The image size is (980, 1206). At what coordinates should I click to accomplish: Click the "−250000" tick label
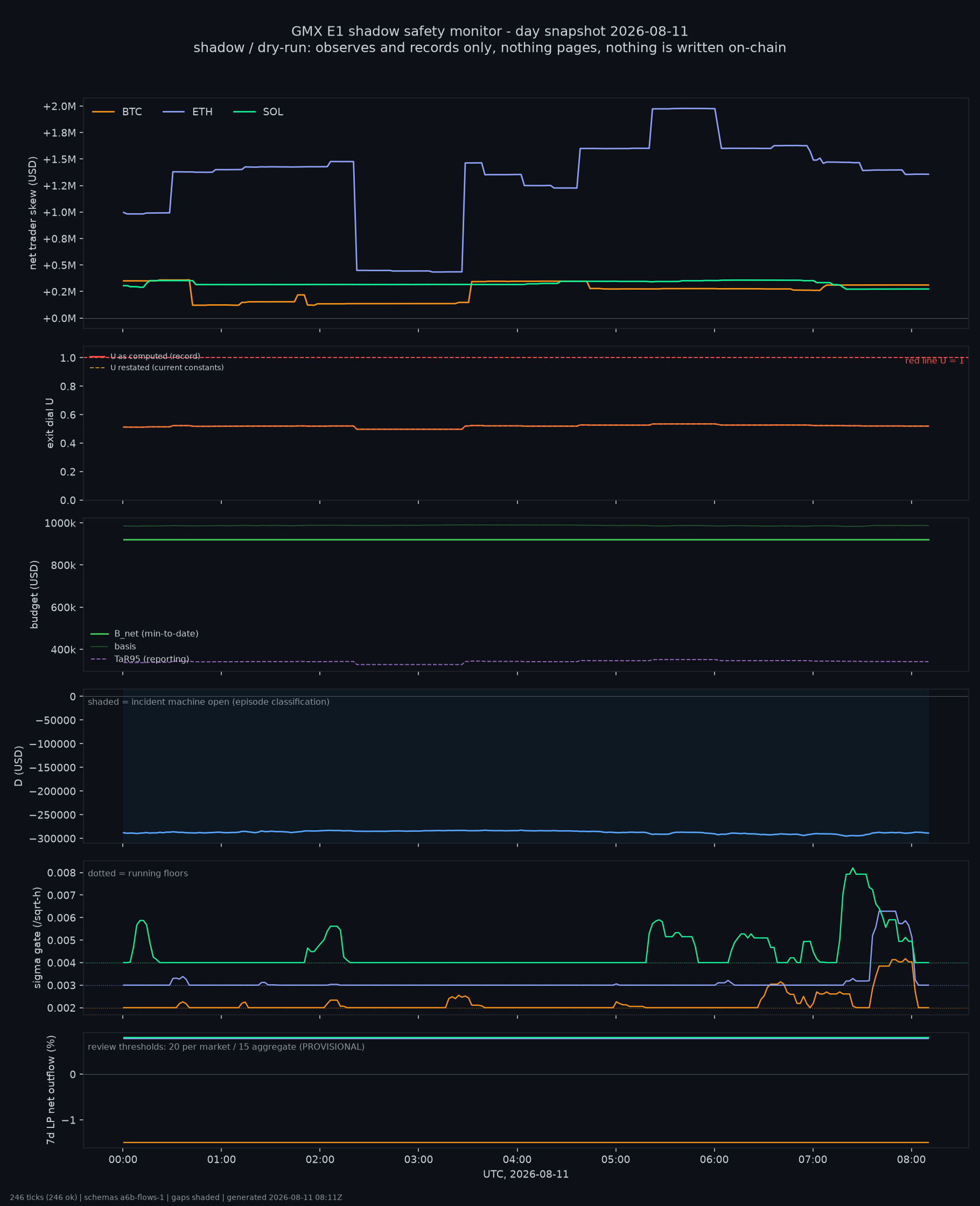53,816
